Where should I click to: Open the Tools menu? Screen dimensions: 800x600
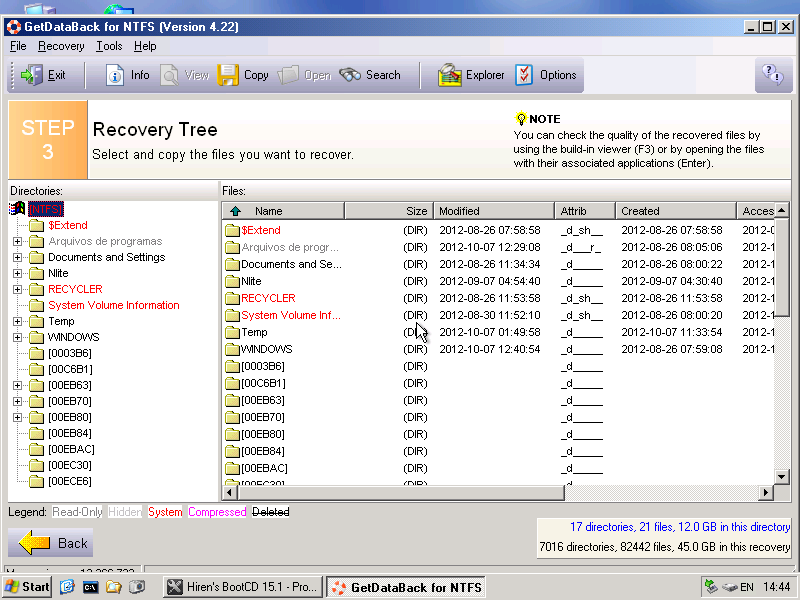pyautogui.click(x=109, y=46)
